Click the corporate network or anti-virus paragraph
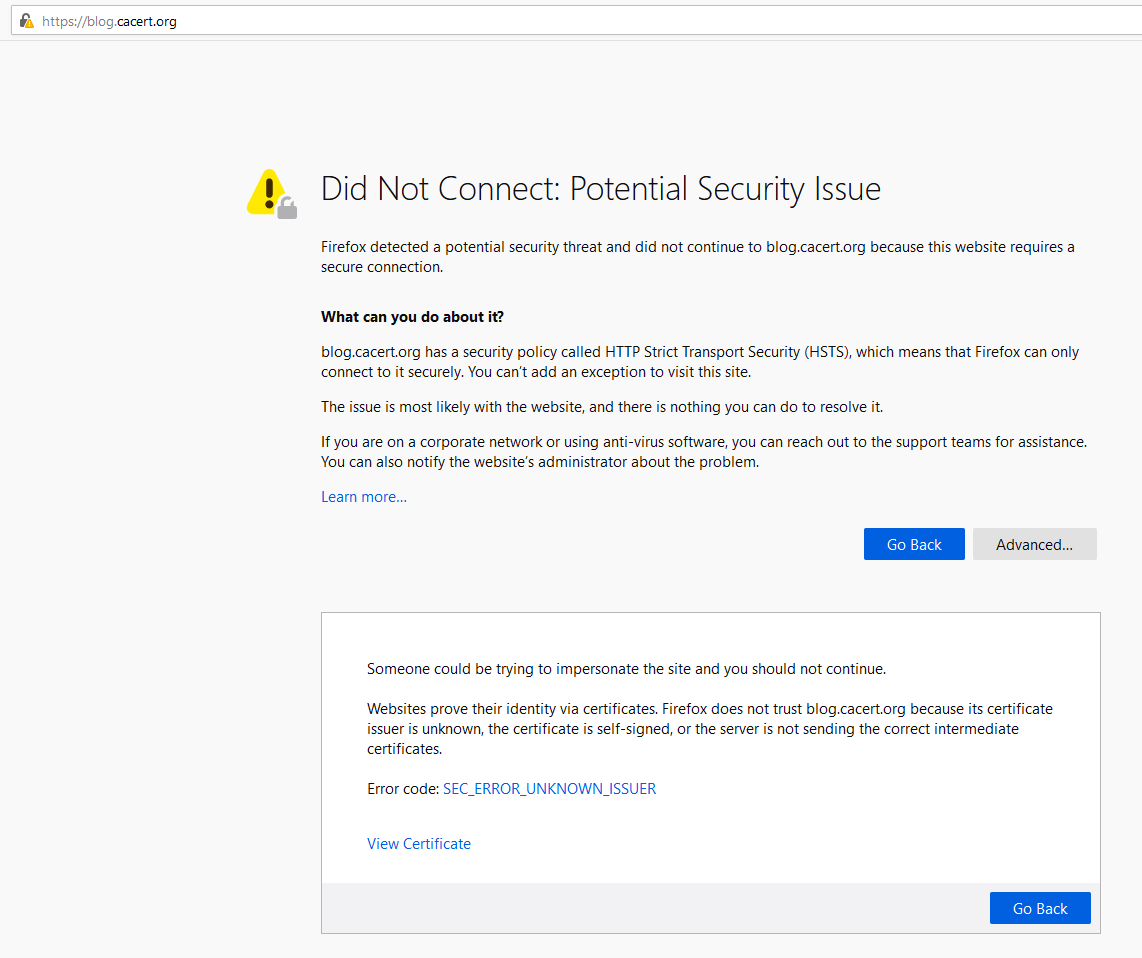This screenshot has height=958, width=1142. tap(703, 452)
